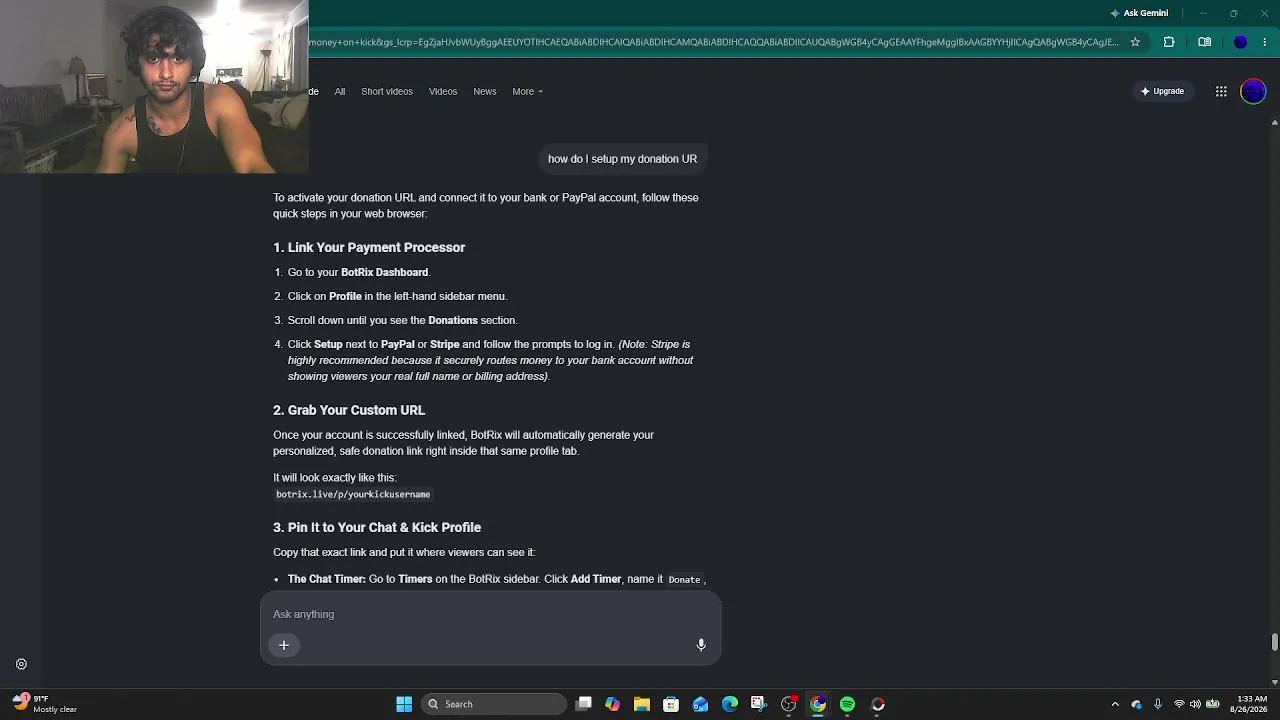The width and height of the screenshot is (1280, 720).
Task: Open the OneDrive tray icon
Action: click(1136, 704)
